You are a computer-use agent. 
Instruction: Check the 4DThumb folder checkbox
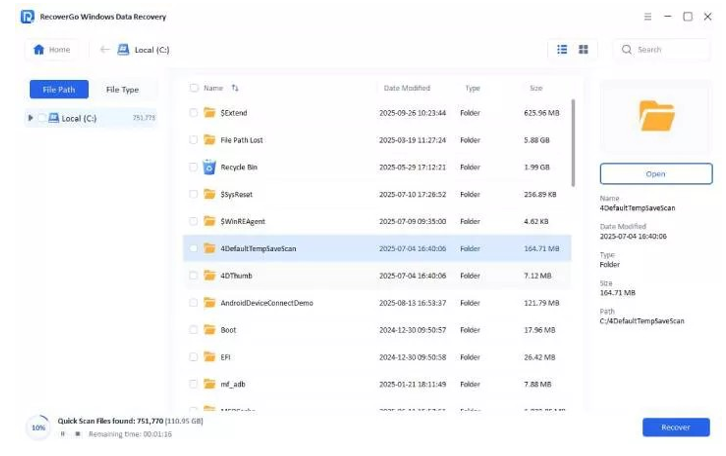pyautogui.click(x=194, y=275)
